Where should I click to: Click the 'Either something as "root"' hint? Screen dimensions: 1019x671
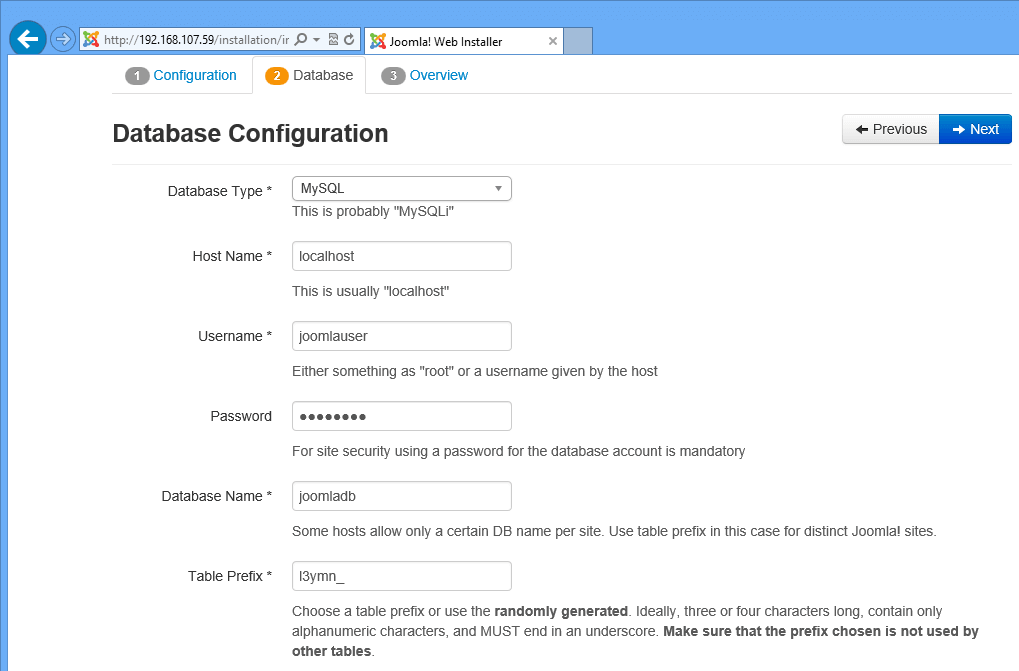(x=474, y=371)
